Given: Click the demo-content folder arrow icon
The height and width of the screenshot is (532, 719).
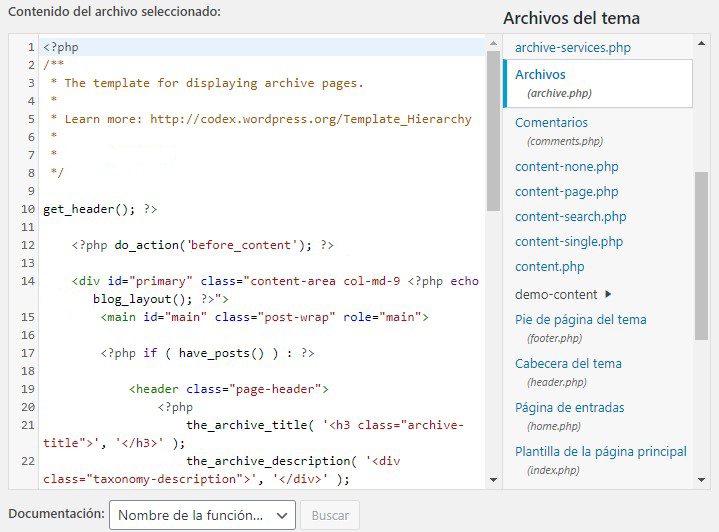Looking at the screenshot, I should point(609,295).
